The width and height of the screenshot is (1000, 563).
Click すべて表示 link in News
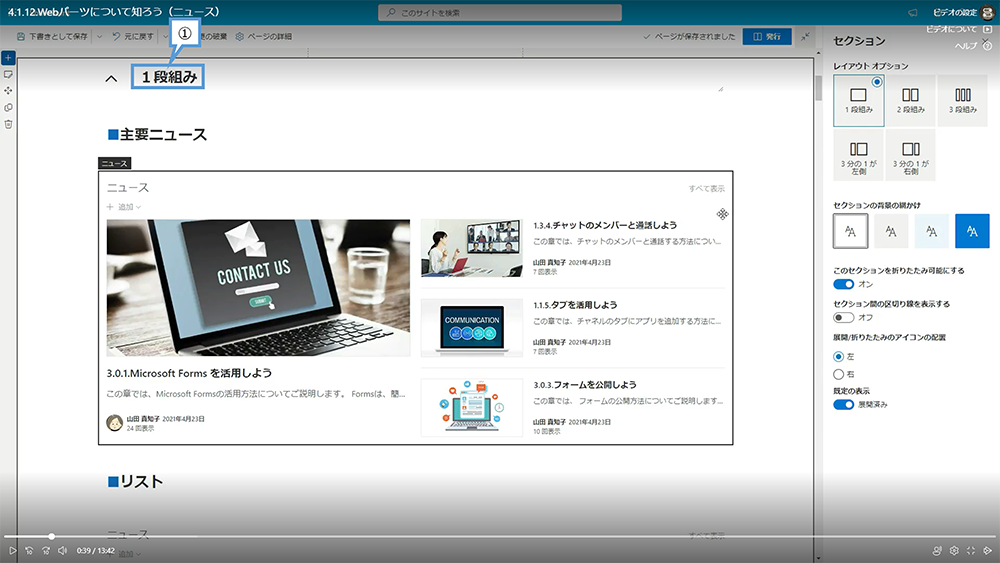pyautogui.click(x=706, y=189)
